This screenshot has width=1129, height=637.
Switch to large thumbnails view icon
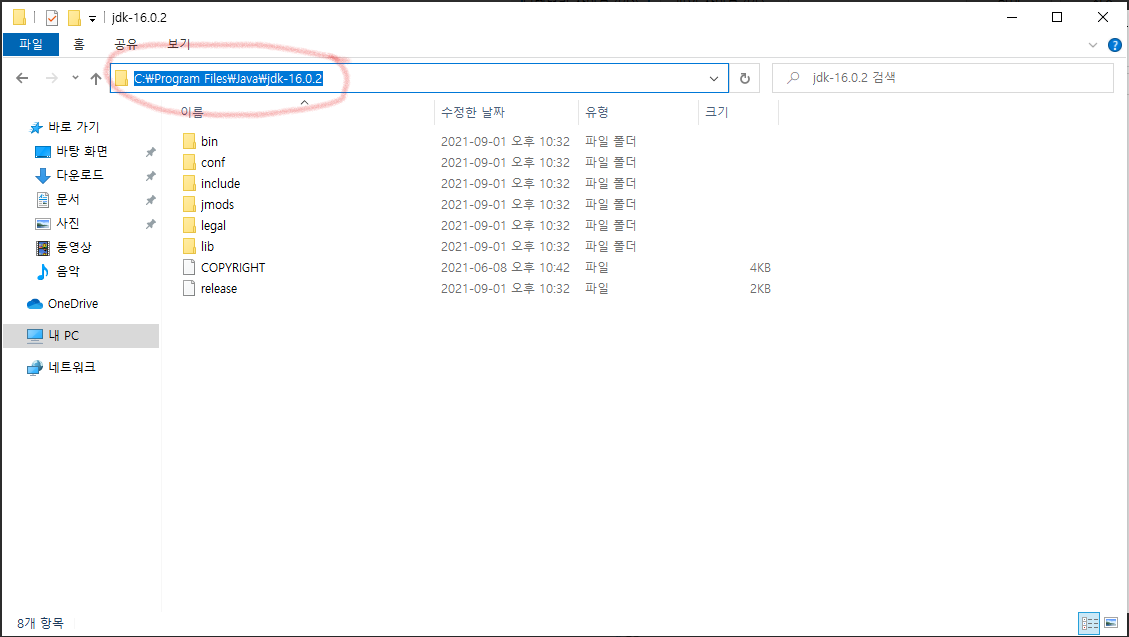point(1111,623)
